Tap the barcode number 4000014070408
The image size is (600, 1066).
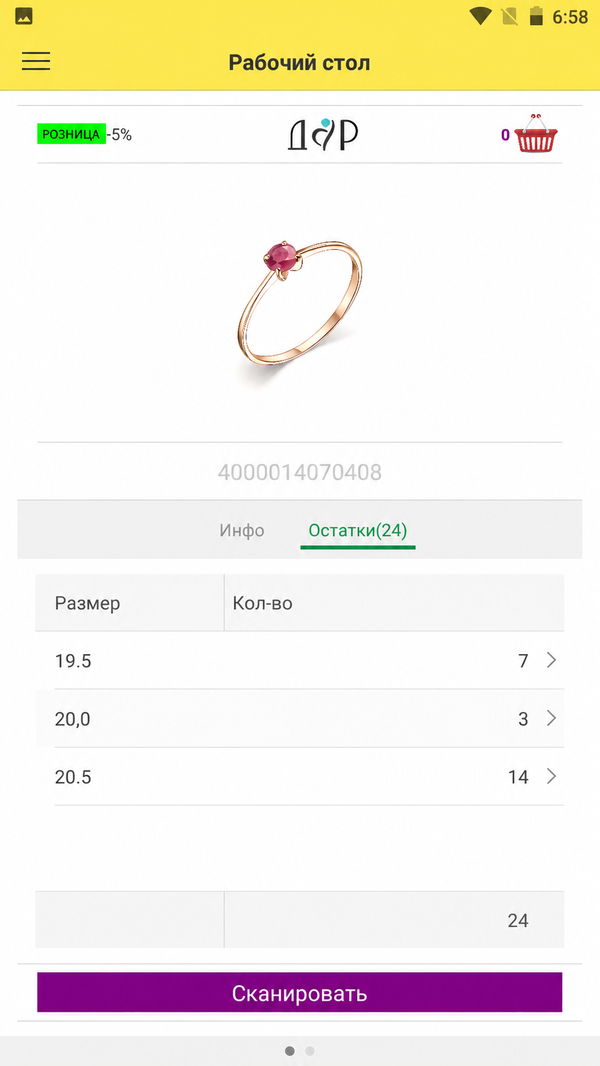tap(300, 472)
